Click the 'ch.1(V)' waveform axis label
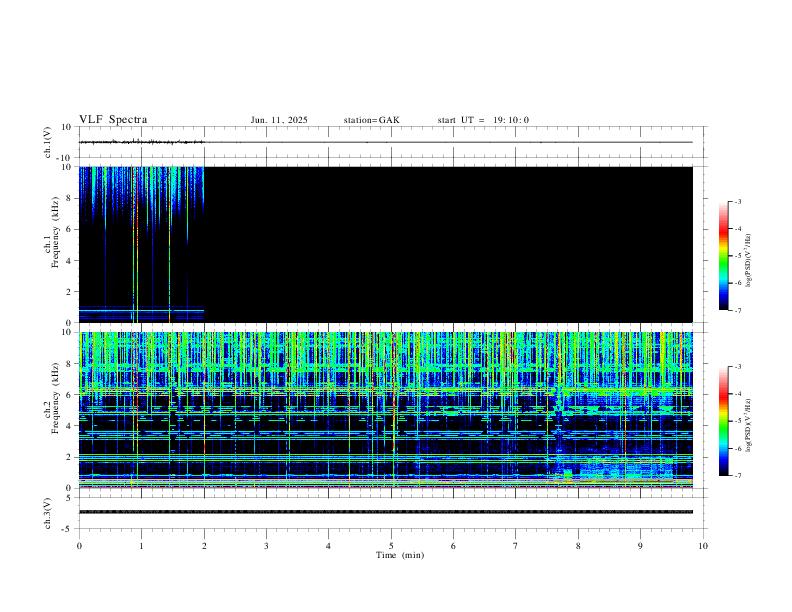The width and height of the screenshot is (792, 612). (x=48, y=142)
